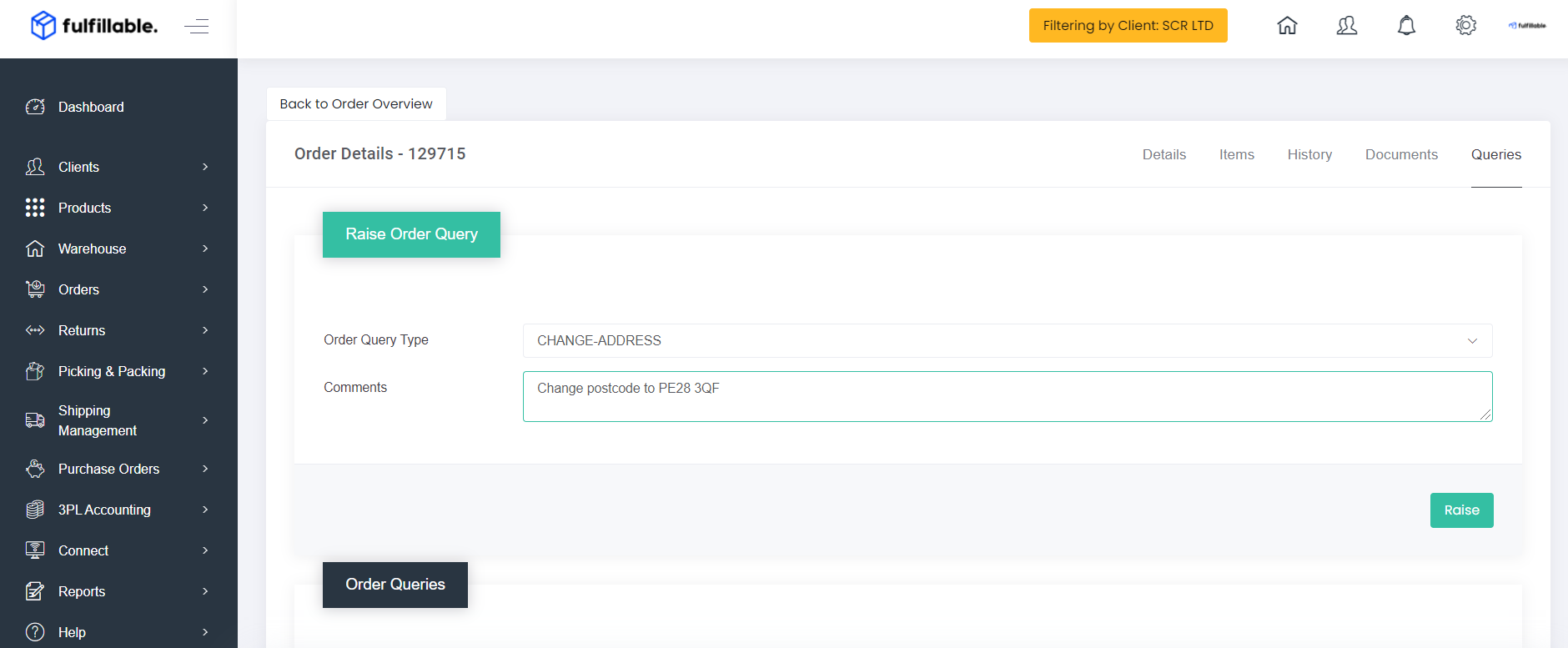Open the Orders sidebar label

[78, 289]
